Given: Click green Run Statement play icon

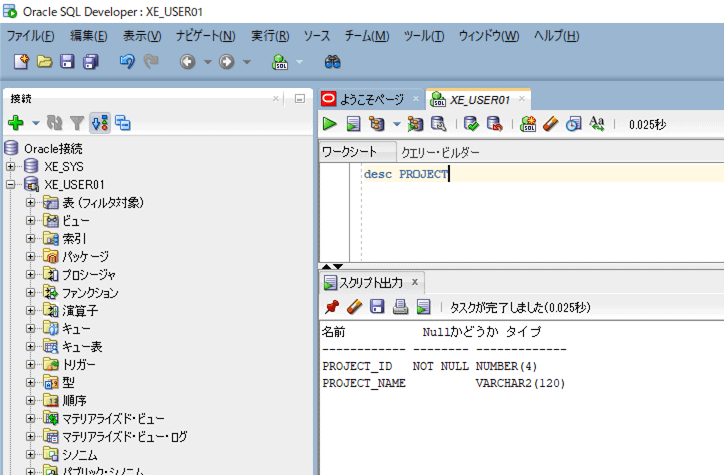Looking at the screenshot, I should click(x=329, y=124).
